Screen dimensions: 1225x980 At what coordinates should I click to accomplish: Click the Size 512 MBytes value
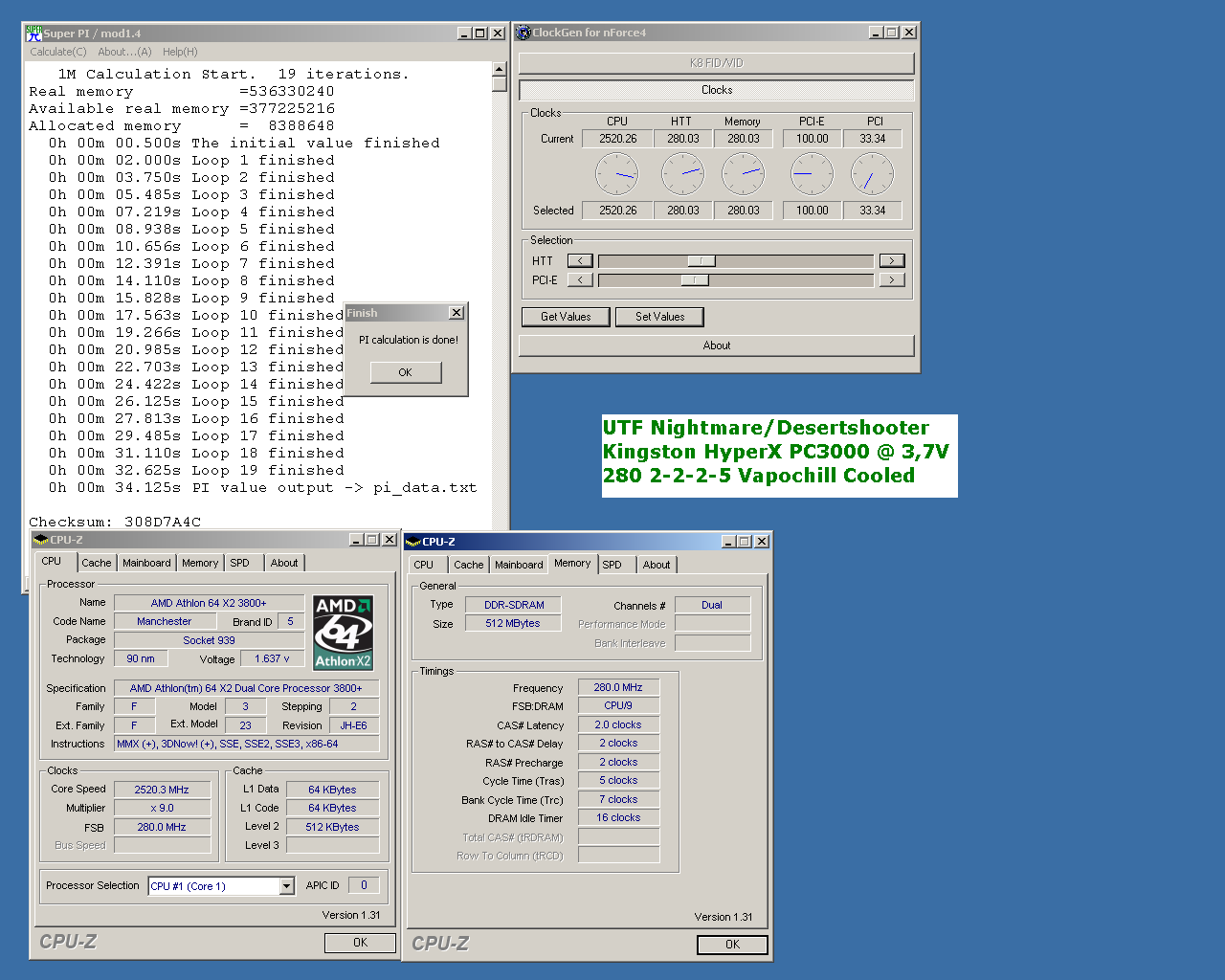[513, 623]
